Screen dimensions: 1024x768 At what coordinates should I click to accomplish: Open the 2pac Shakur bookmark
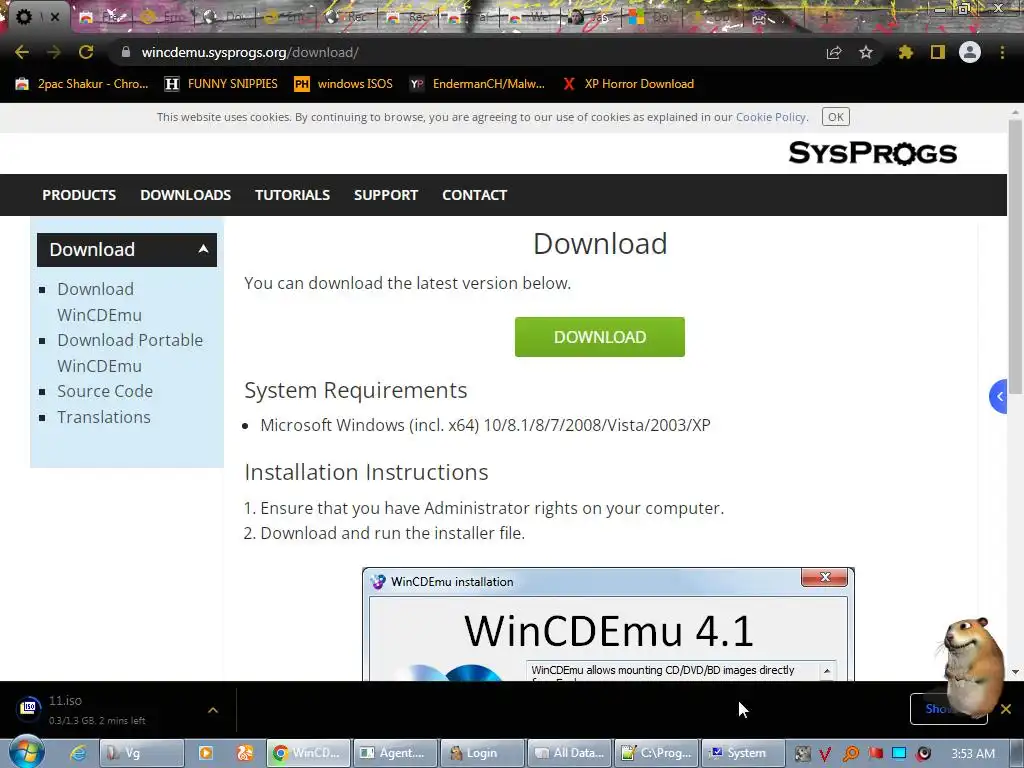click(x=82, y=84)
